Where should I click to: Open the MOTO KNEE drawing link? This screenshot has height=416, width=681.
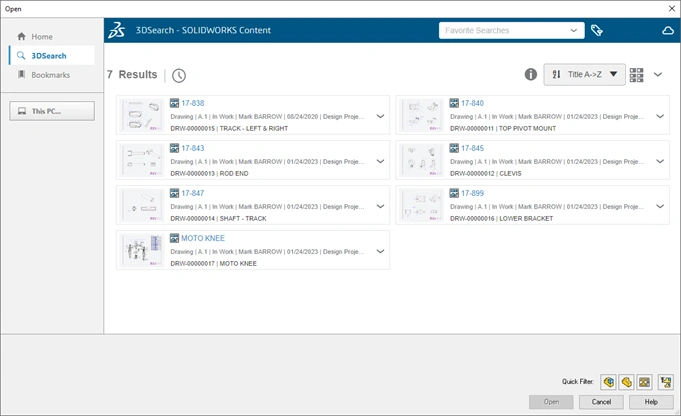203,238
